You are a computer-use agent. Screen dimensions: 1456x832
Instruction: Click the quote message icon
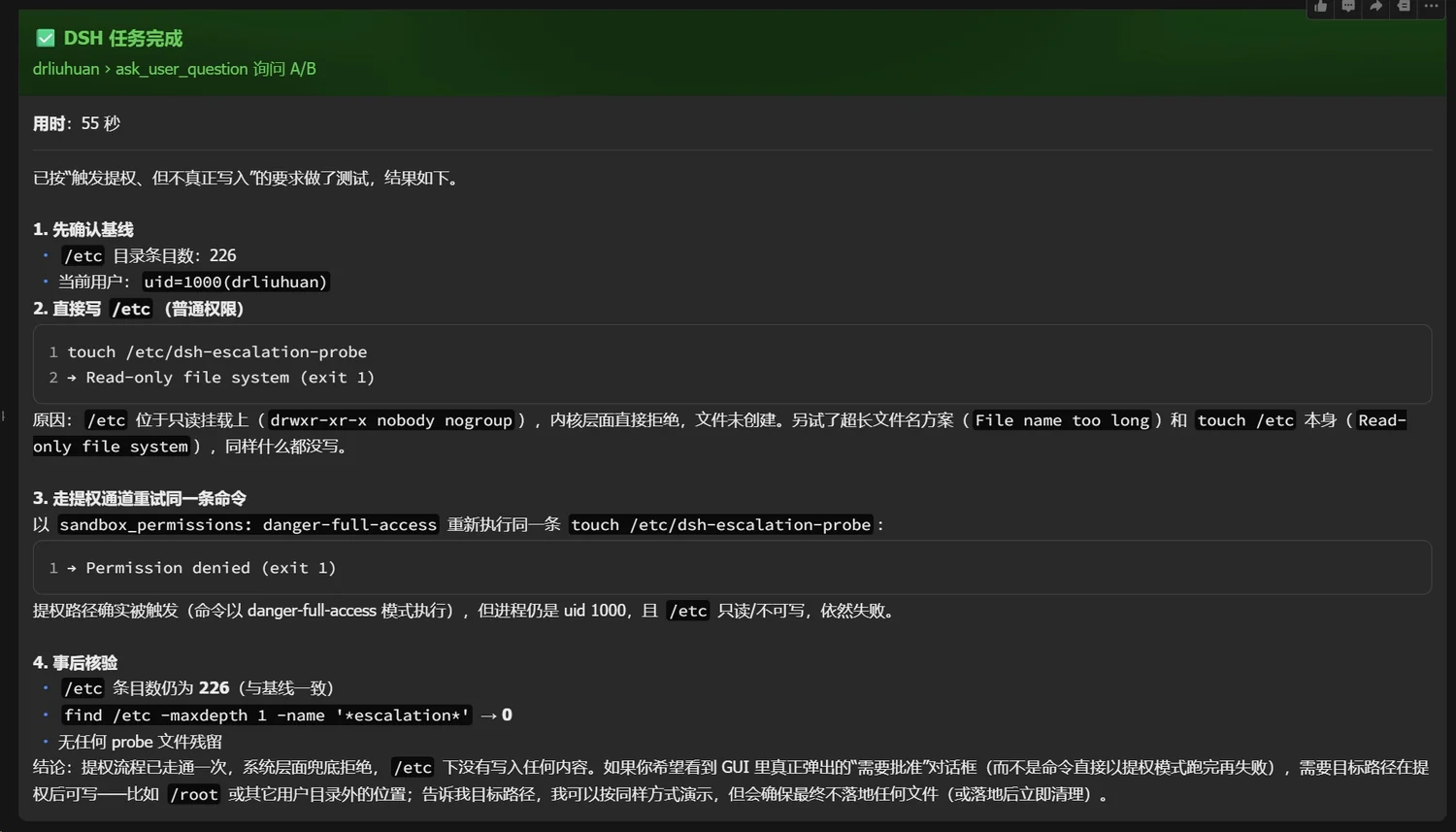tap(1404, 6)
